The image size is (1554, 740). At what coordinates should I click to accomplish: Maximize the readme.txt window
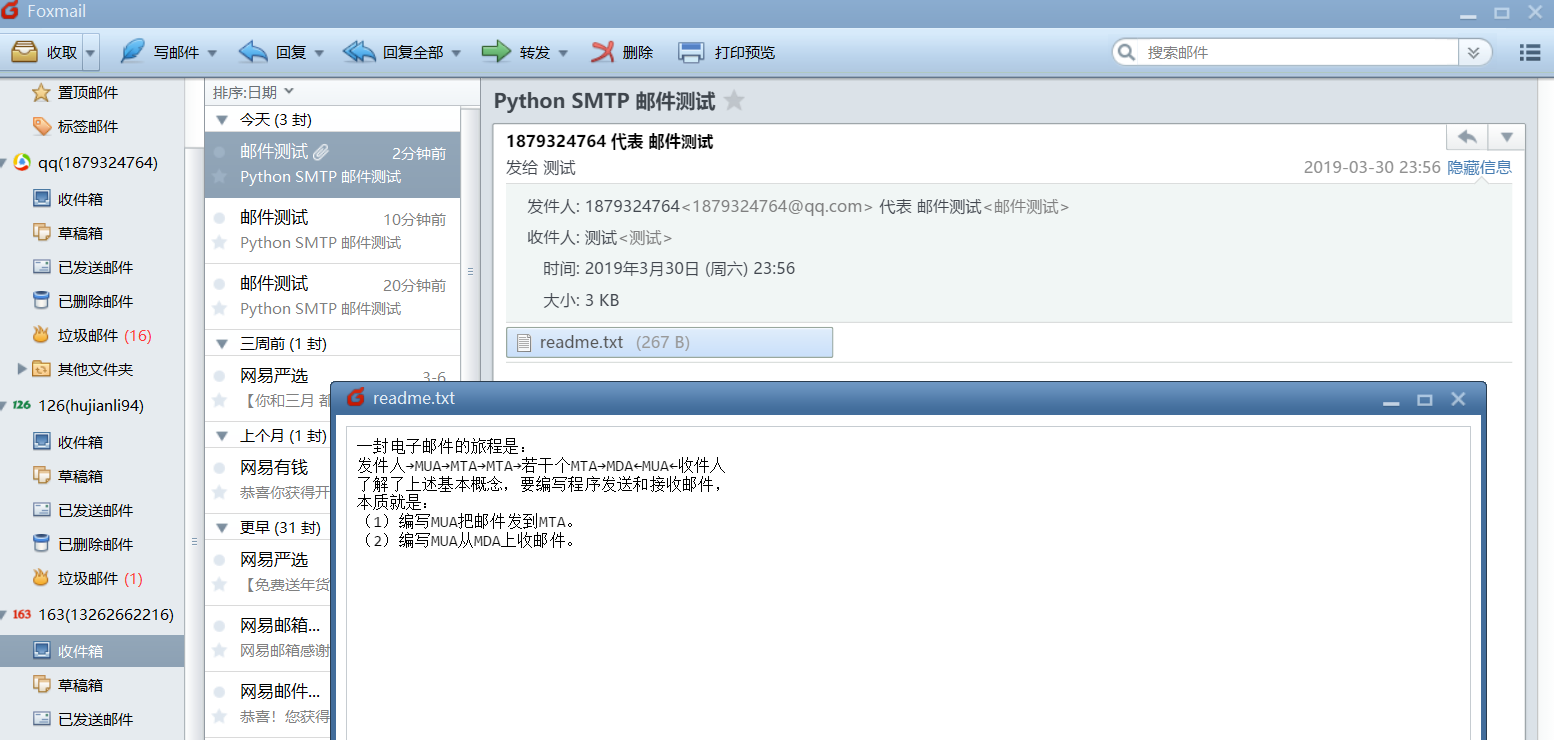click(1424, 399)
